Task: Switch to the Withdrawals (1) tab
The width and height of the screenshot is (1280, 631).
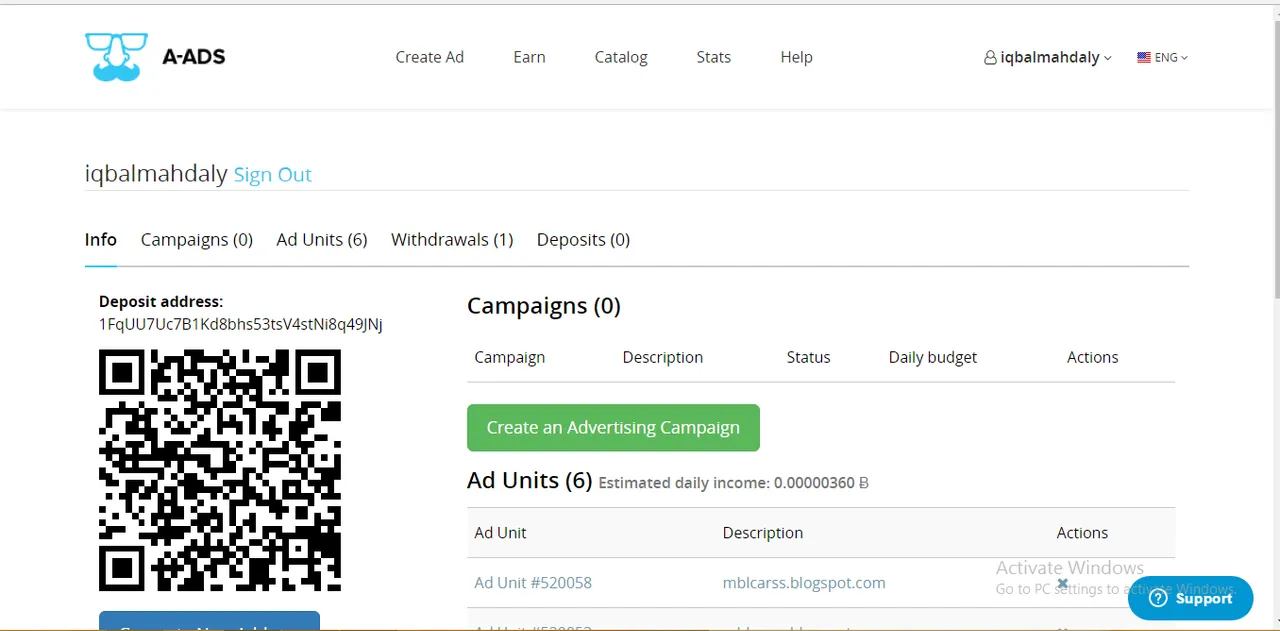Action: [452, 240]
